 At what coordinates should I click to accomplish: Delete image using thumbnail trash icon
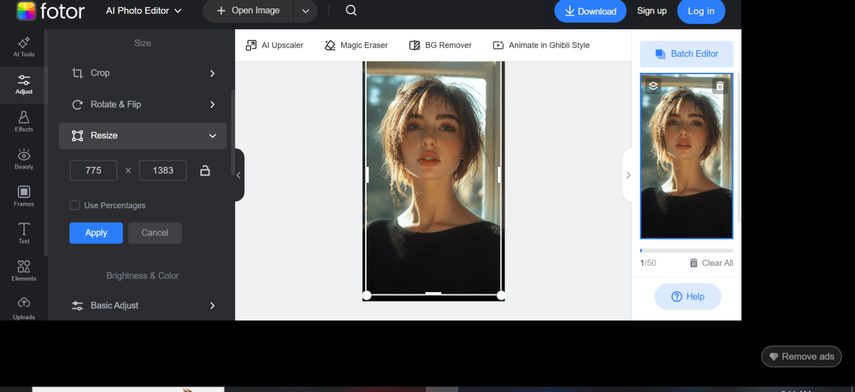point(720,86)
